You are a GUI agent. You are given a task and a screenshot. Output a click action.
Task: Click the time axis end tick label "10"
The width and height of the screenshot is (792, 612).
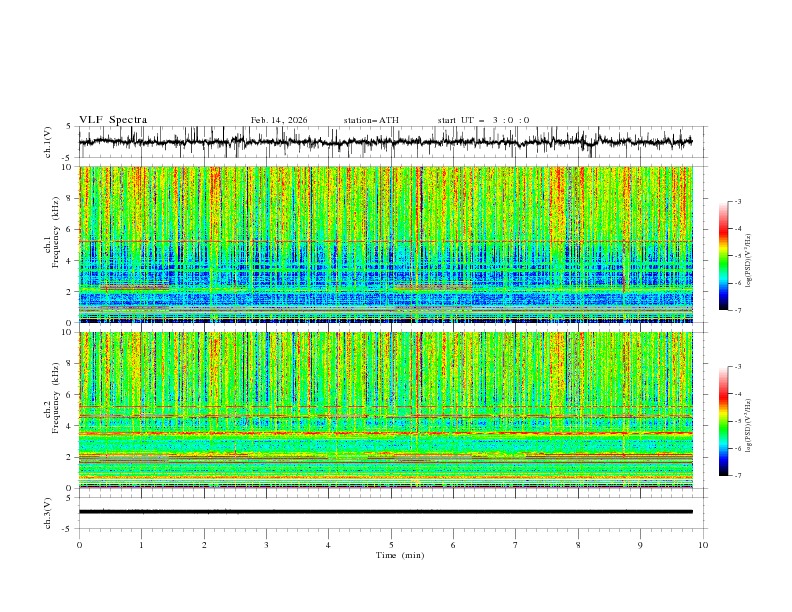(703, 545)
